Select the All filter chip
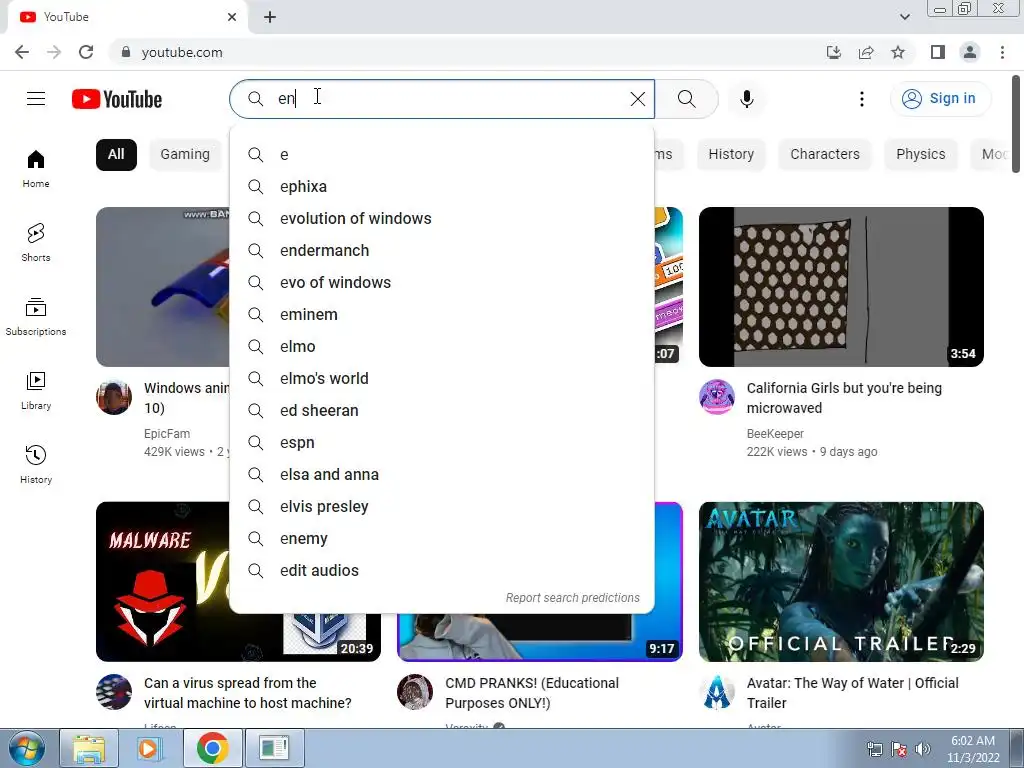Screen dimensions: 1024x768 (116, 155)
